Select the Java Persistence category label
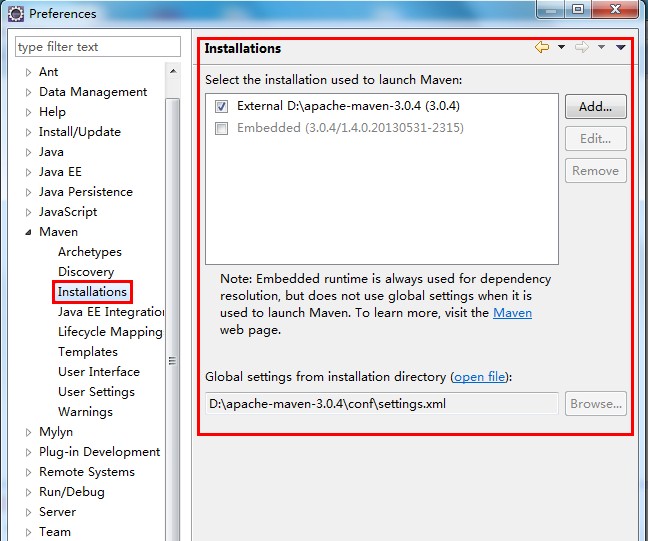Image resolution: width=648 pixels, height=541 pixels. tap(86, 192)
